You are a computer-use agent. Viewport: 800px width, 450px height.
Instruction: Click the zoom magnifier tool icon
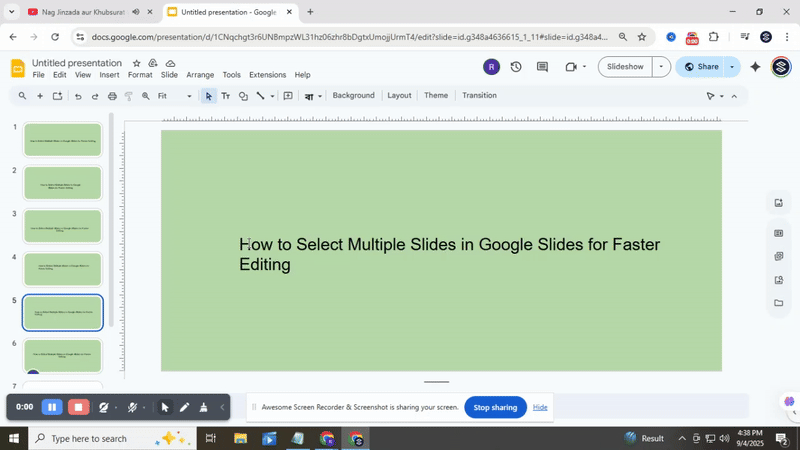[x=146, y=96]
